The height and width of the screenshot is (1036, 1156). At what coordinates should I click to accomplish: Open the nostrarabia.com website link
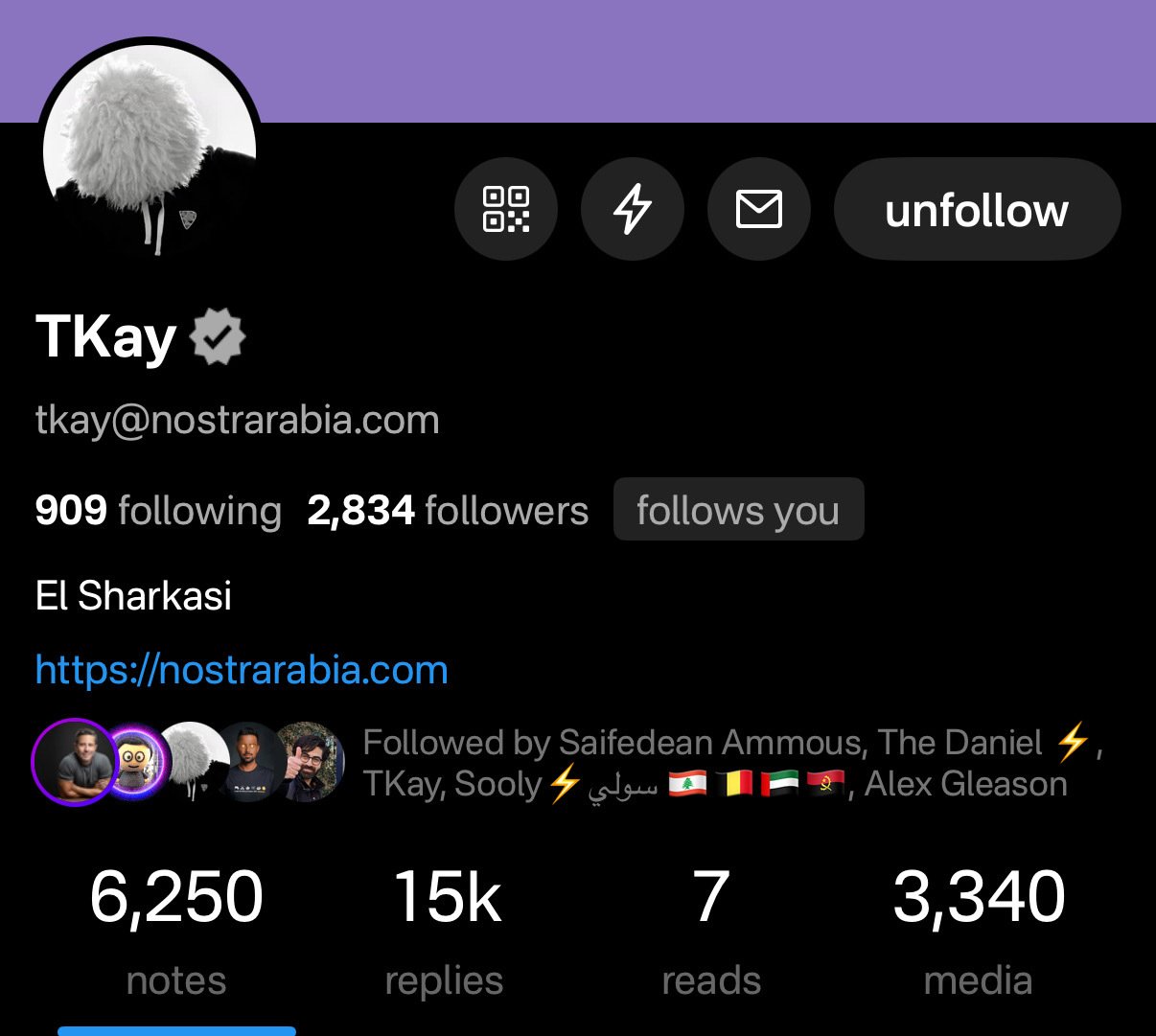pyautogui.click(x=242, y=670)
